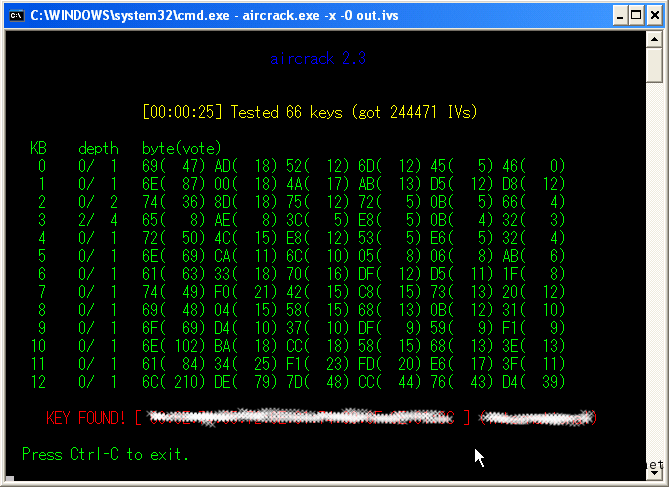Click '6E( 87)' in row KB 1

(x=174, y=184)
